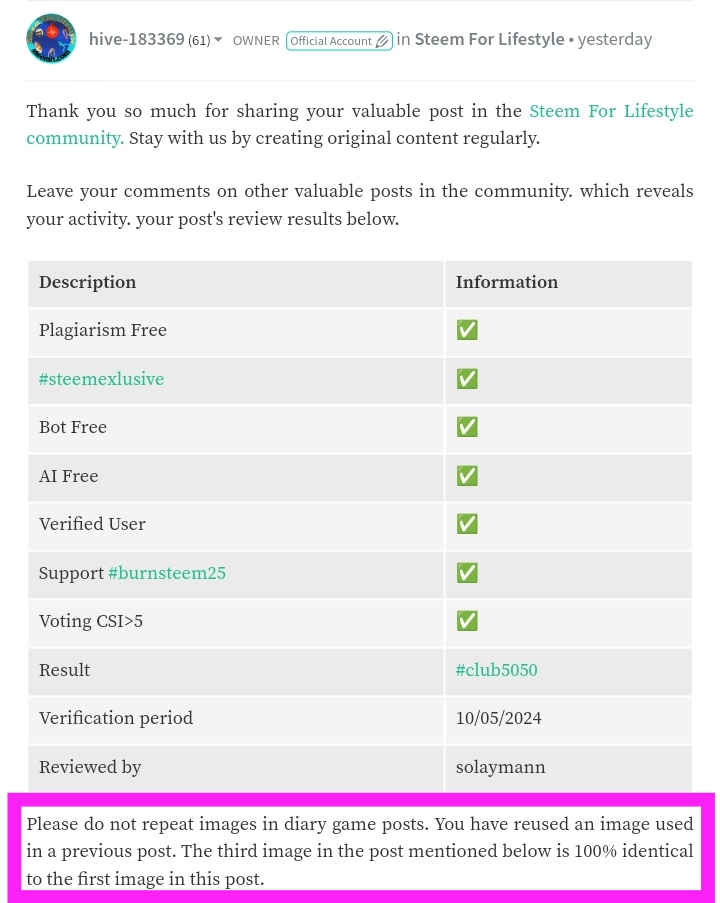
Task: Click the Verified User check mark
Action: coord(467,524)
